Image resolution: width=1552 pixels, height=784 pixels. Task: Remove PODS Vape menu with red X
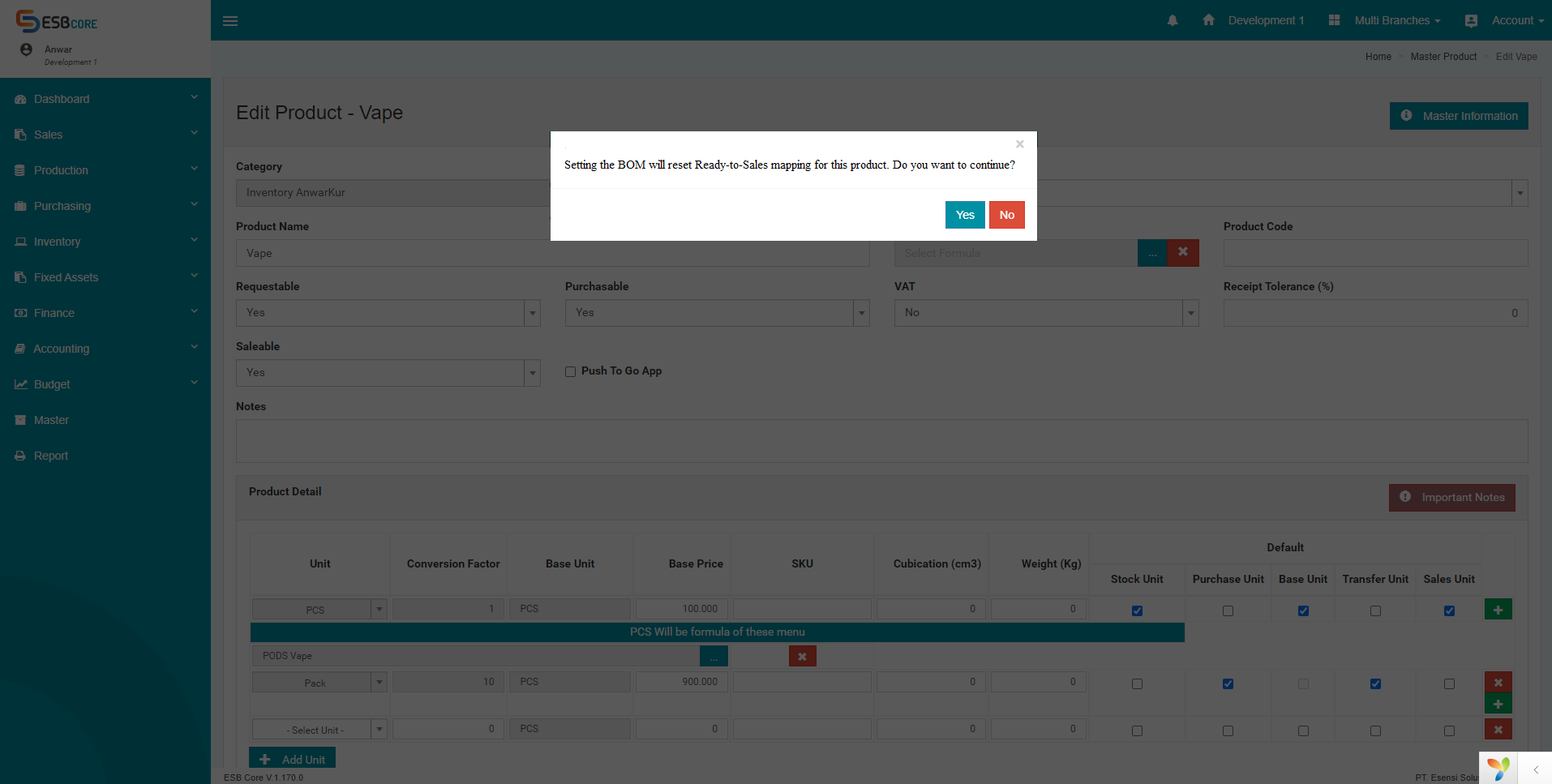click(802, 656)
